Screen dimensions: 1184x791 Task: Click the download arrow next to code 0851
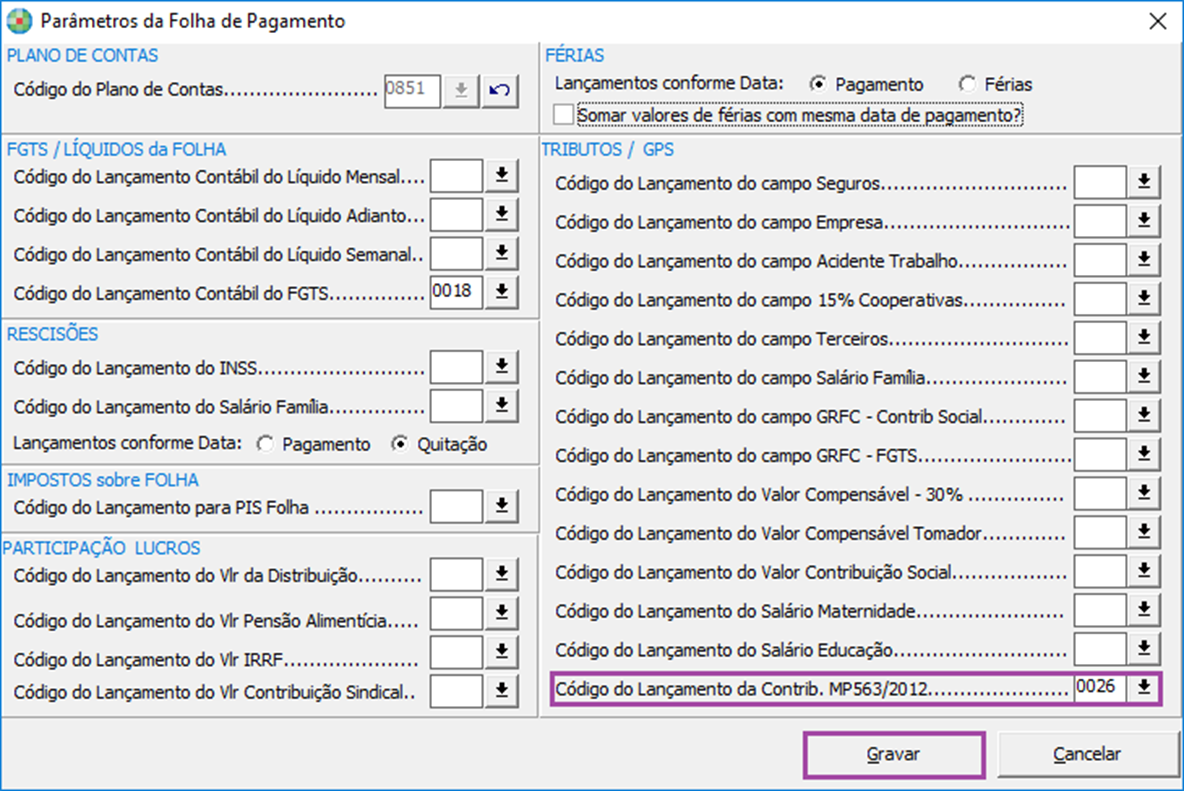(x=461, y=91)
